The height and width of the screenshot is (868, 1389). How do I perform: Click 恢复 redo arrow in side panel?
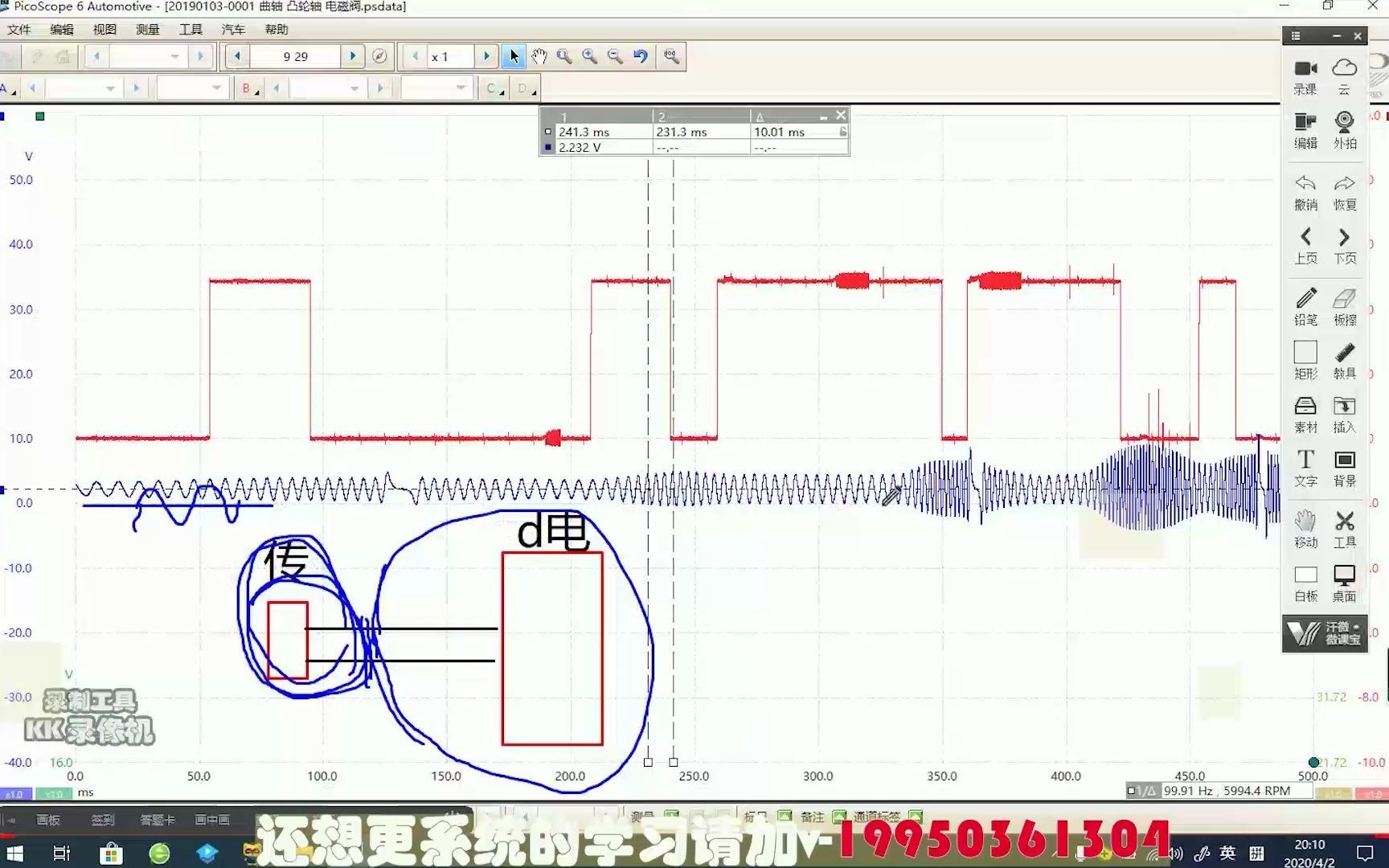[x=1345, y=193]
